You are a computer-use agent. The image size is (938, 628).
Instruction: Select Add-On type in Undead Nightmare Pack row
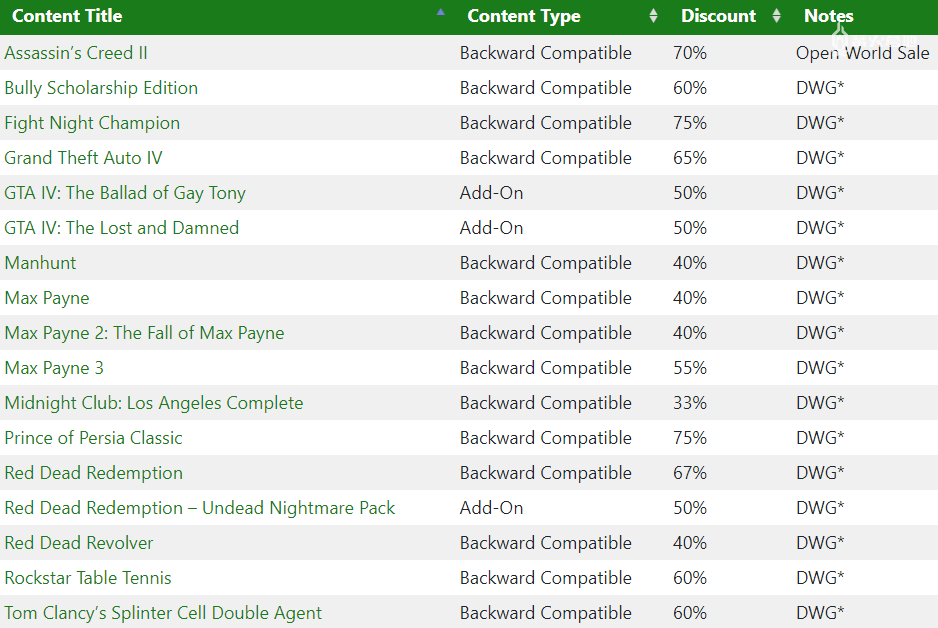[x=491, y=508]
